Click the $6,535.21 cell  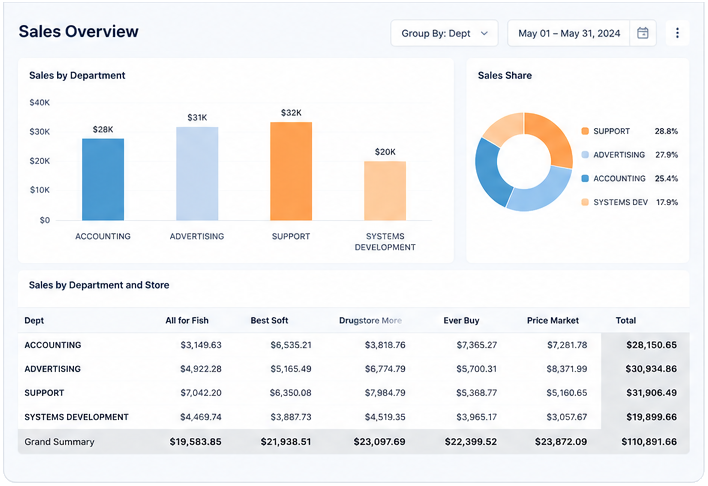[291, 345]
